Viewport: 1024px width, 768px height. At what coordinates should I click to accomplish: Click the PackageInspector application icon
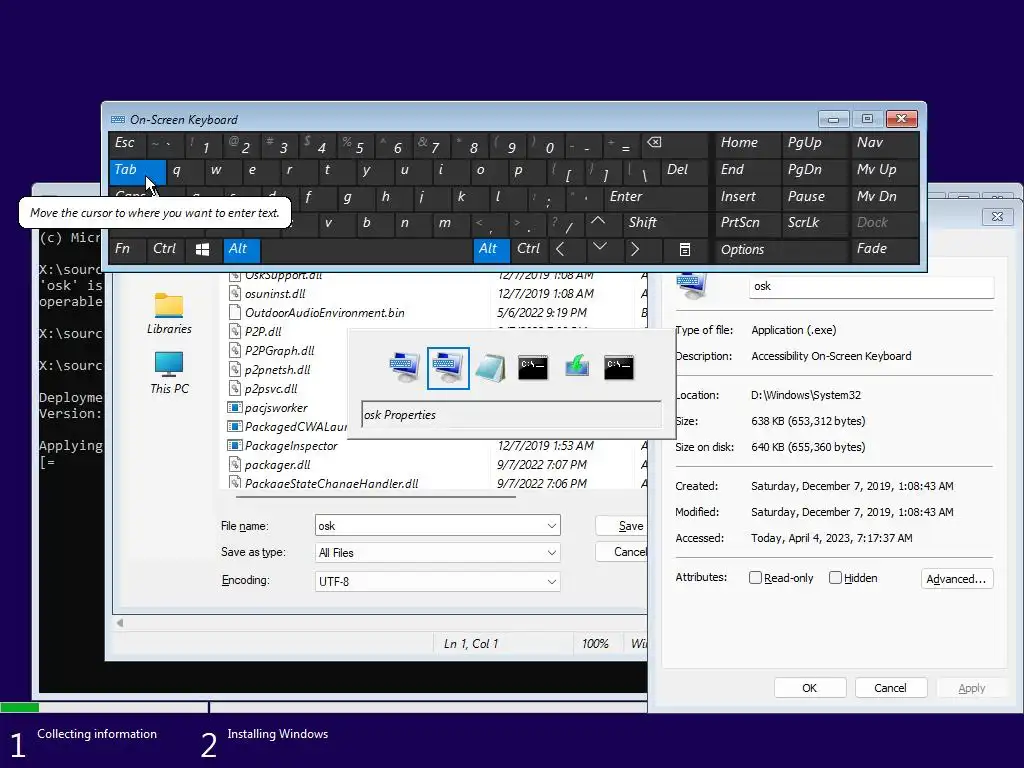234,445
